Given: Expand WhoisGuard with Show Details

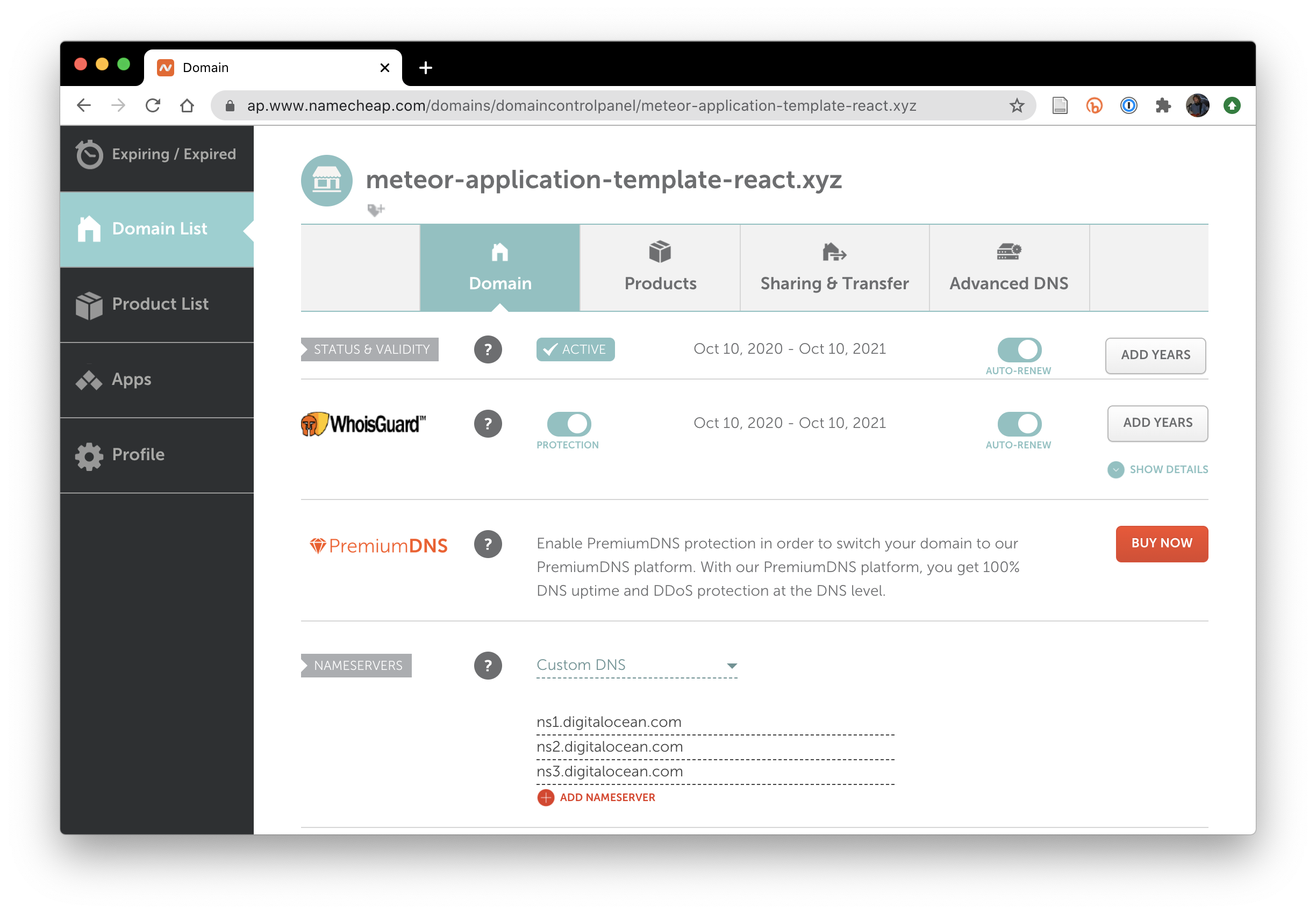Looking at the screenshot, I should (x=1158, y=469).
